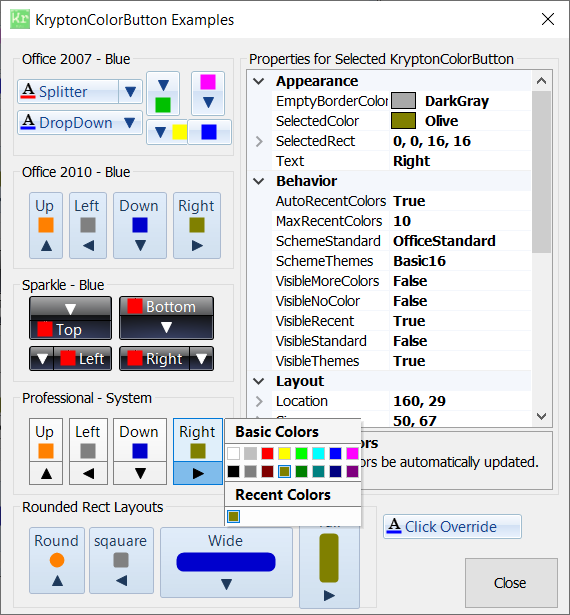This screenshot has height=615, width=570.
Task: Click the Sparkle Bottom color button
Action: 166,318
